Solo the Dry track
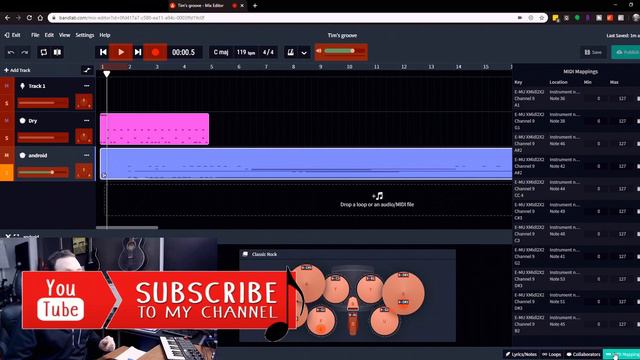Viewport: 640px width, 360px height. pyautogui.click(x=7, y=138)
